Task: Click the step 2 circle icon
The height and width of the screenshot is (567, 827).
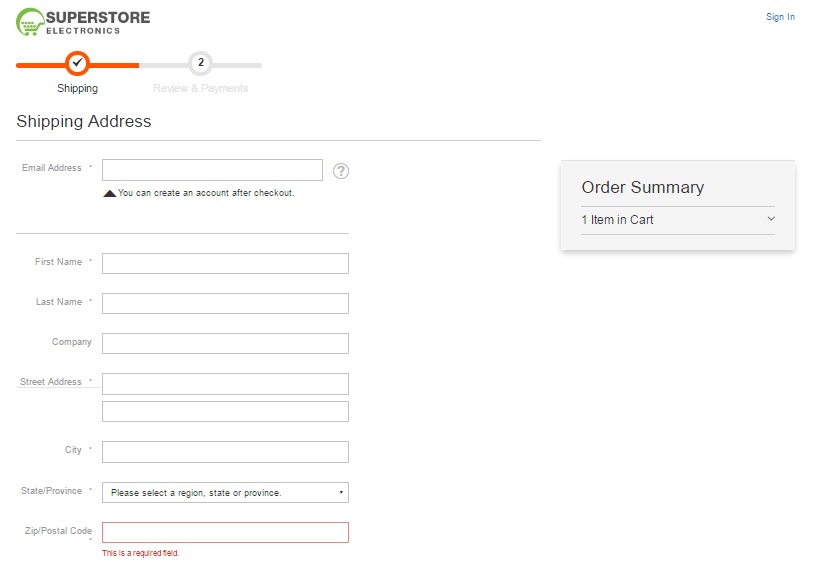Action: pyautogui.click(x=200, y=64)
